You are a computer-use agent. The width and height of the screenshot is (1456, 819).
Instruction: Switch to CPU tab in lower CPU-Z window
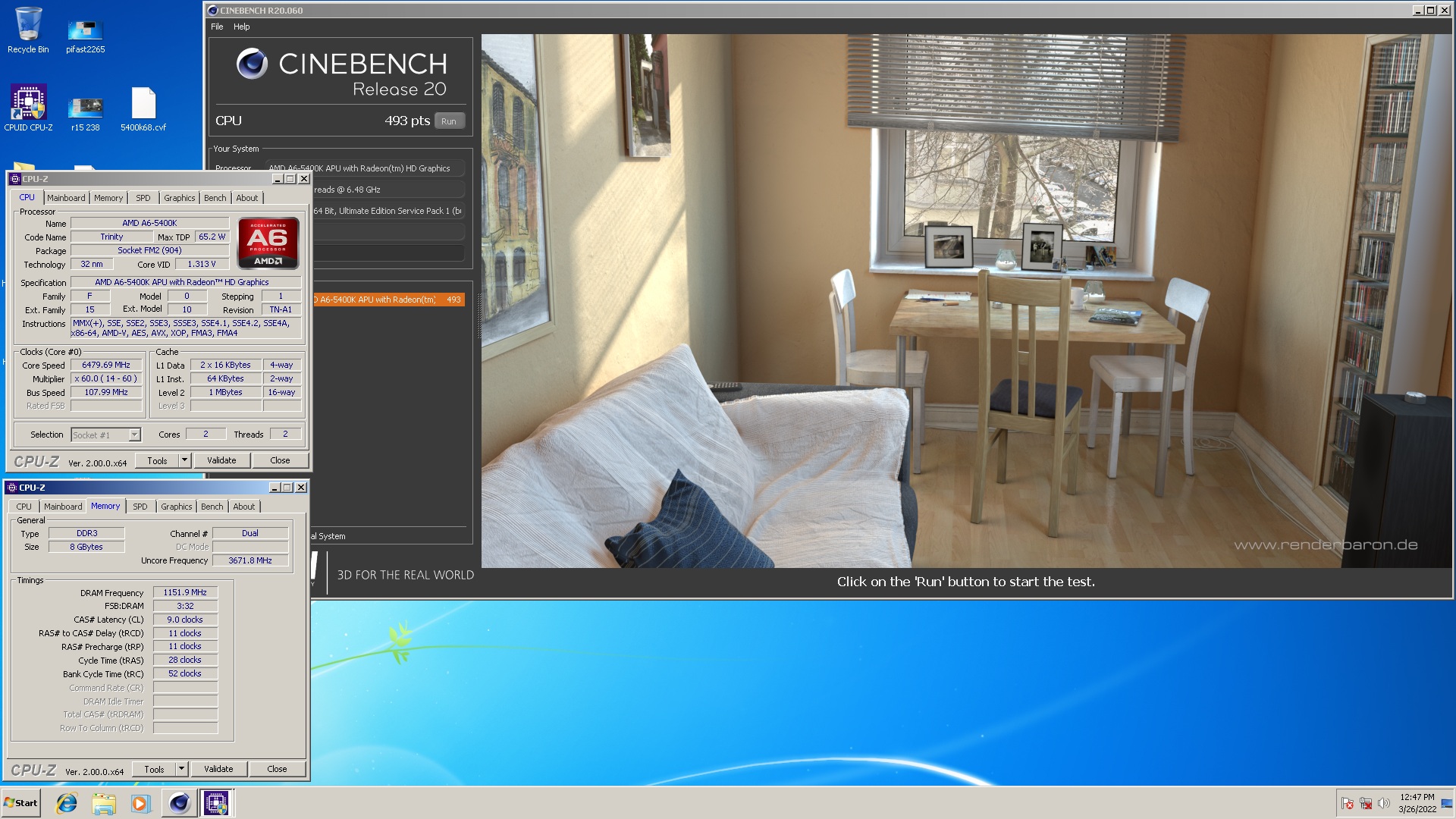pyautogui.click(x=24, y=507)
